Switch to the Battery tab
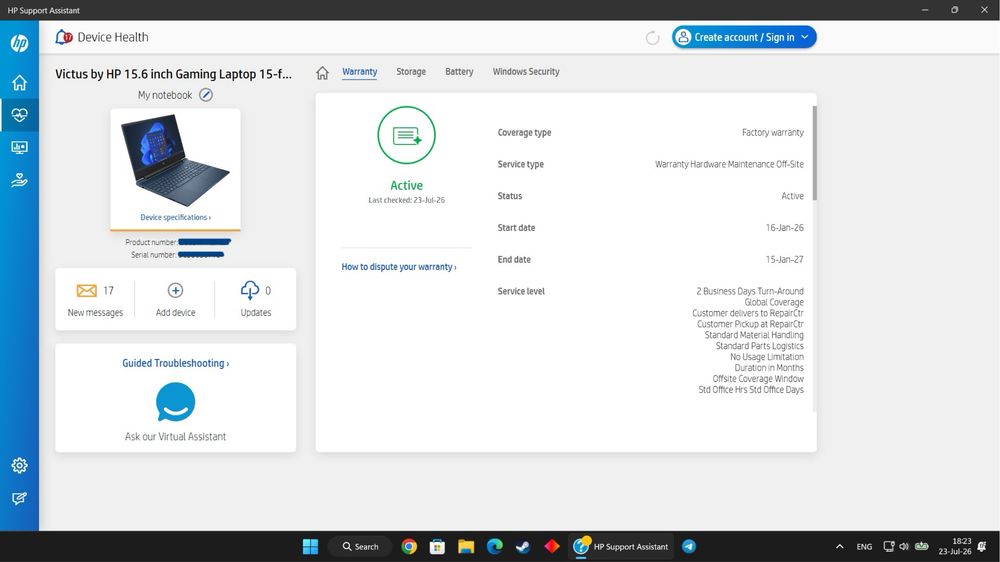1000x562 pixels. [x=459, y=71]
